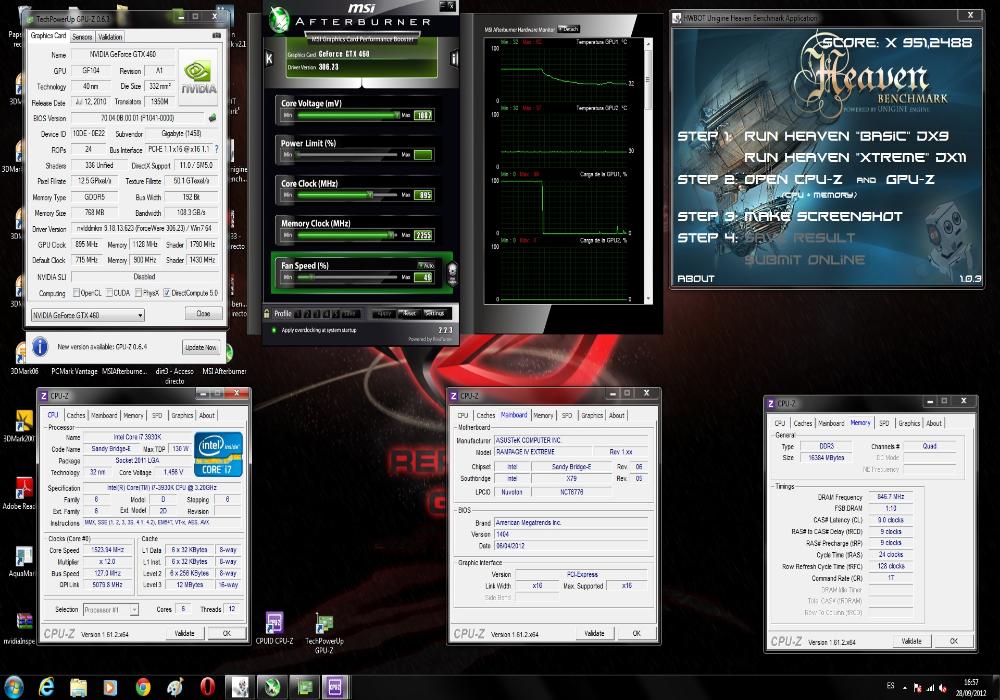The image size is (1000, 700).
Task: Toggle the OpenCL checkbox in GPU-Z
Action: click(x=77, y=293)
